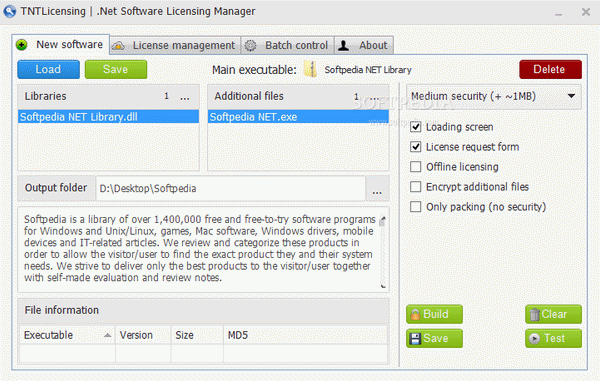Click the green Save button next to Load

pos(116,69)
